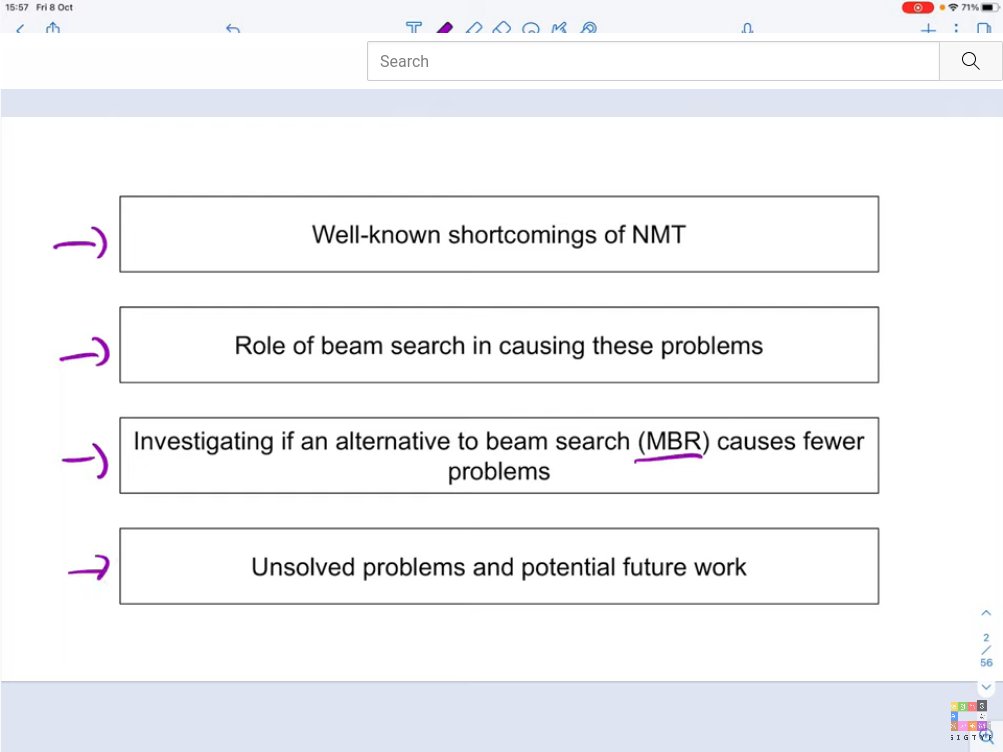Select the pen tool
Screen dimensions: 1003x752
[x=474, y=27]
